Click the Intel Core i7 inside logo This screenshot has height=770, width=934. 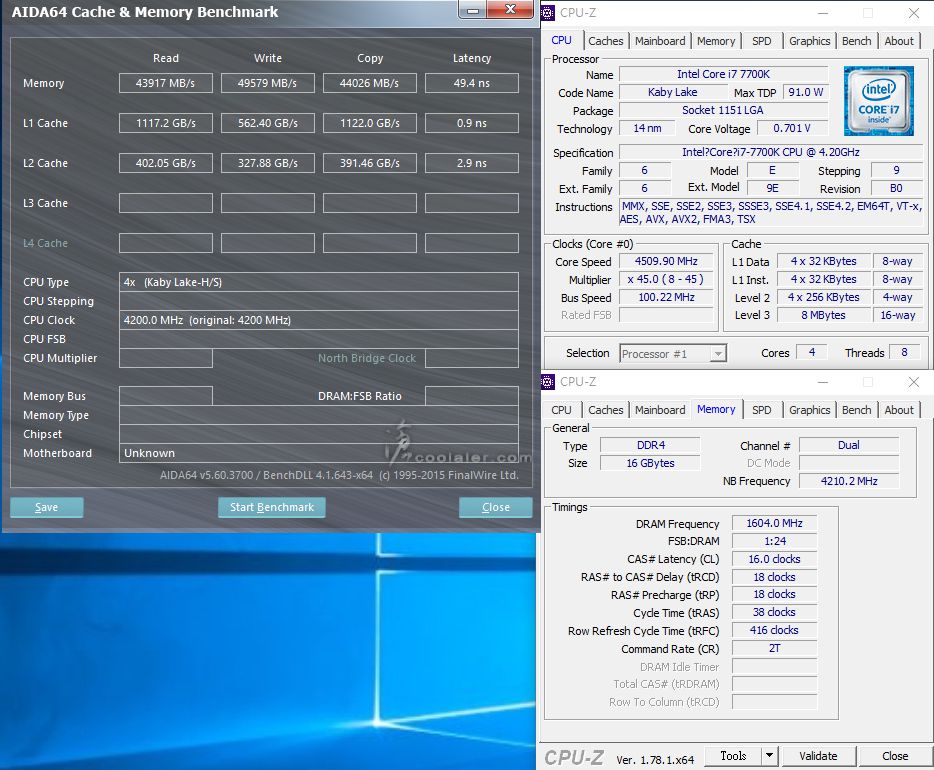click(x=879, y=101)
